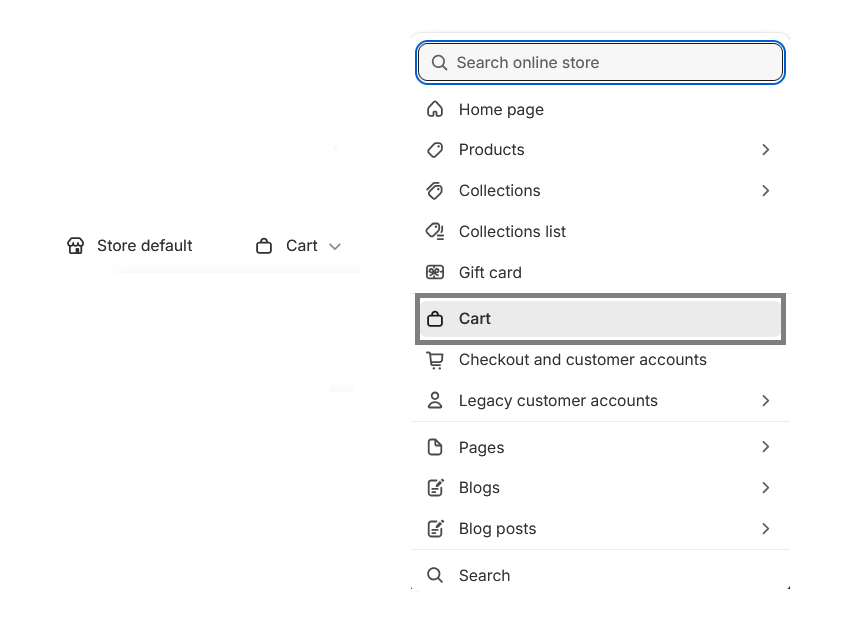Image resolution: width=848 pixels, height=620 pixels.
Task: Click the Checkout shopping cart icon
Action: tap(435, 360)
